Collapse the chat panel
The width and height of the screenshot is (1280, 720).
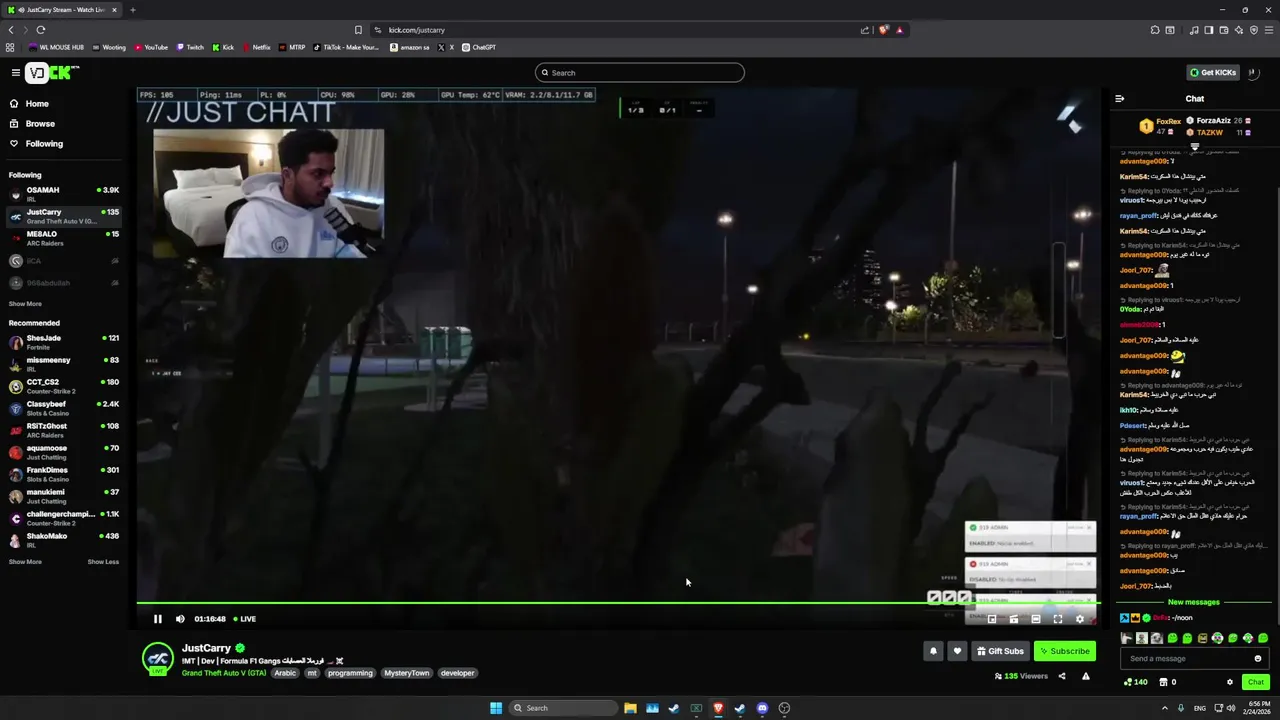pos(1119,98)
